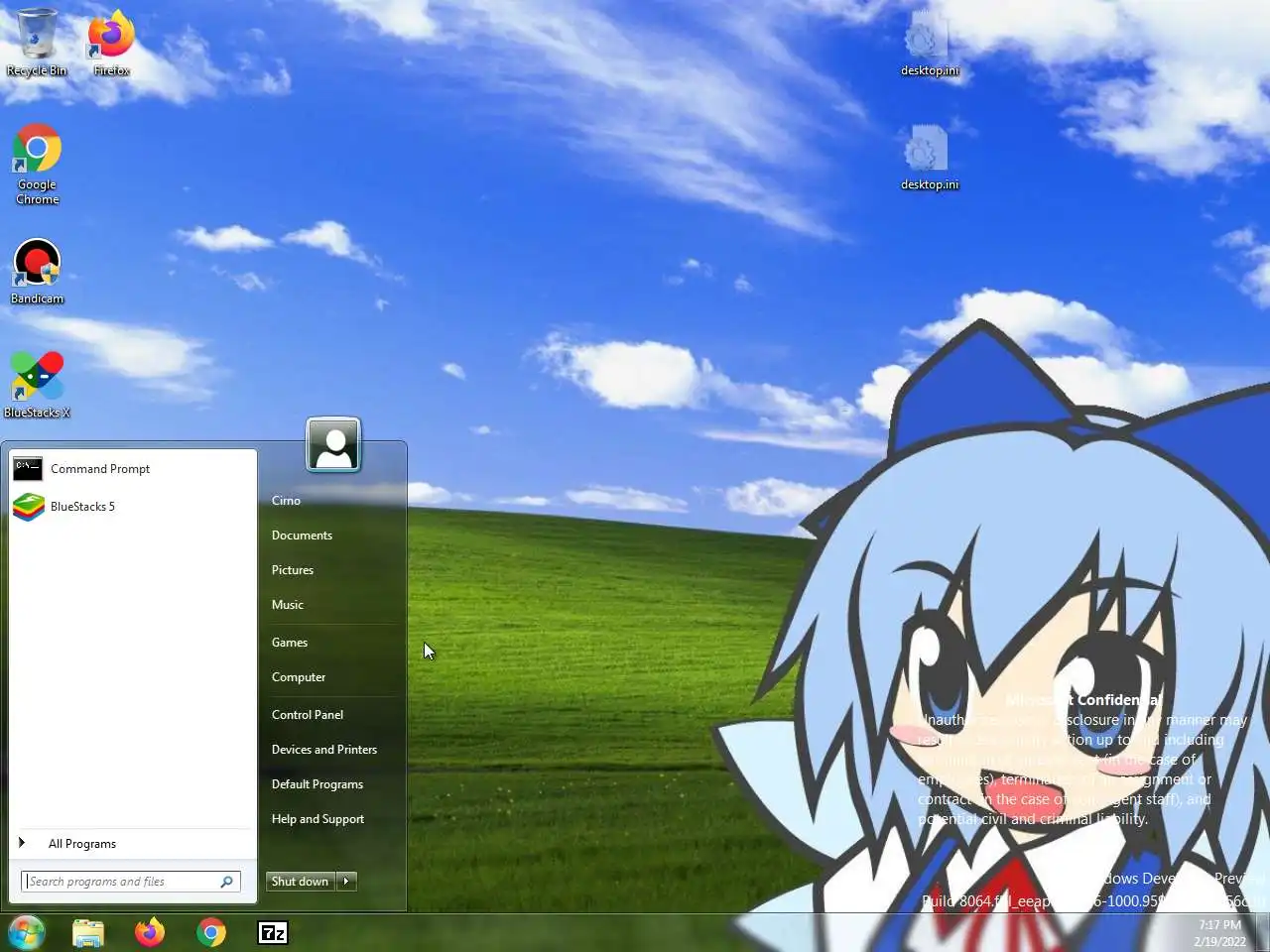This screenshot has width=1270, height=952.
Task: Open Help and Support
Action: (317, 819)
